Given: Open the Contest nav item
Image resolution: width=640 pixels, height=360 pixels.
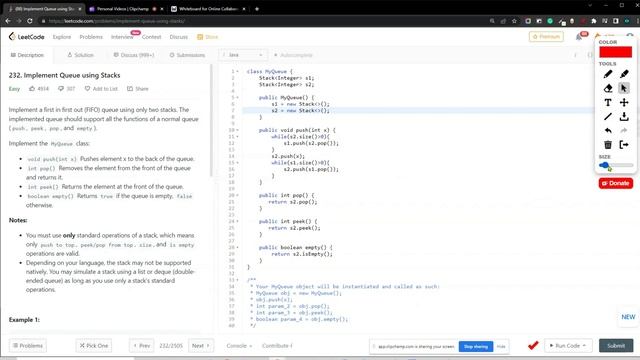Looking at the screenshot, I should 151,37.
